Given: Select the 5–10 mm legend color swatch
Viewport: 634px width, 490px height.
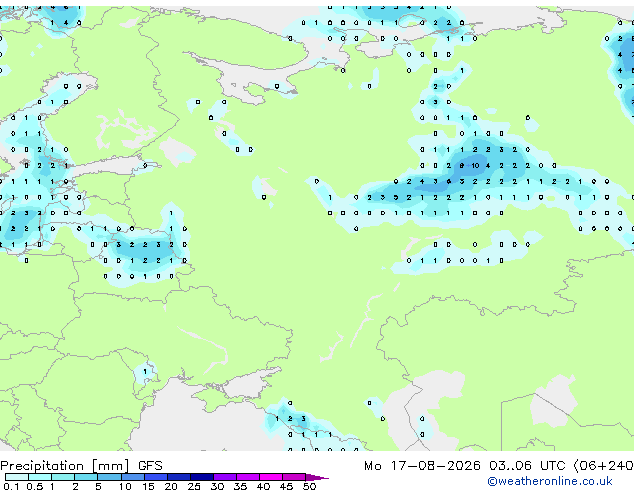Looking at the screenshot, I should (x=109, y=477).
